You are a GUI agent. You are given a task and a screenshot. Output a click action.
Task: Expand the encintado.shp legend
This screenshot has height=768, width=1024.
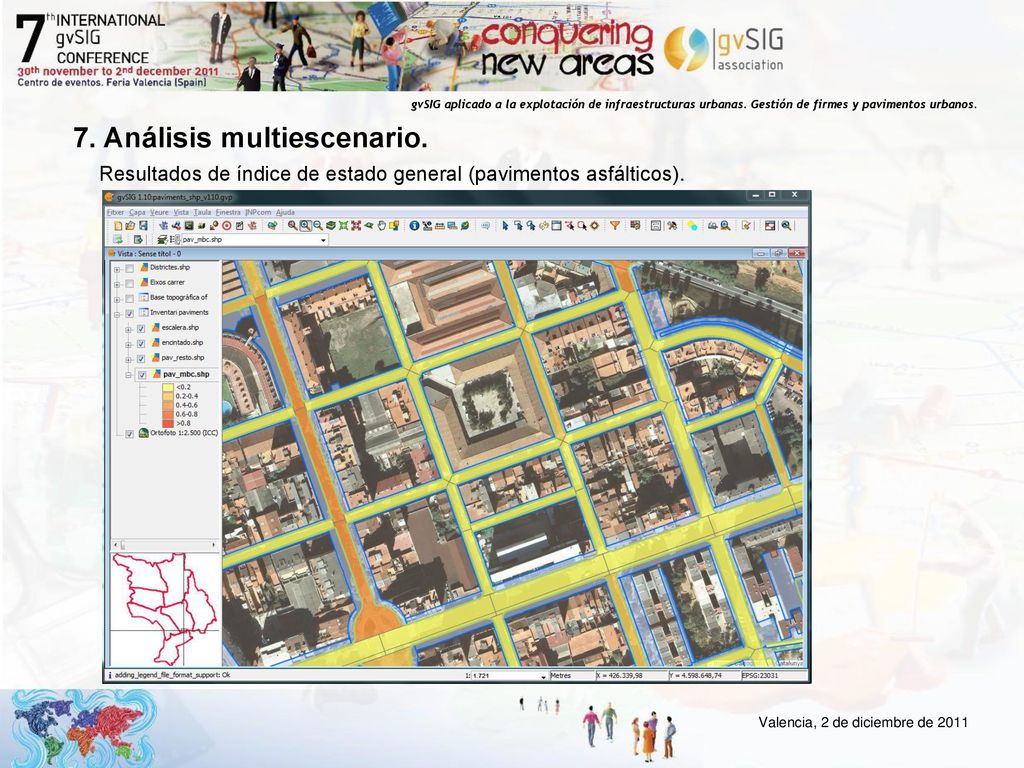(129, 344)
